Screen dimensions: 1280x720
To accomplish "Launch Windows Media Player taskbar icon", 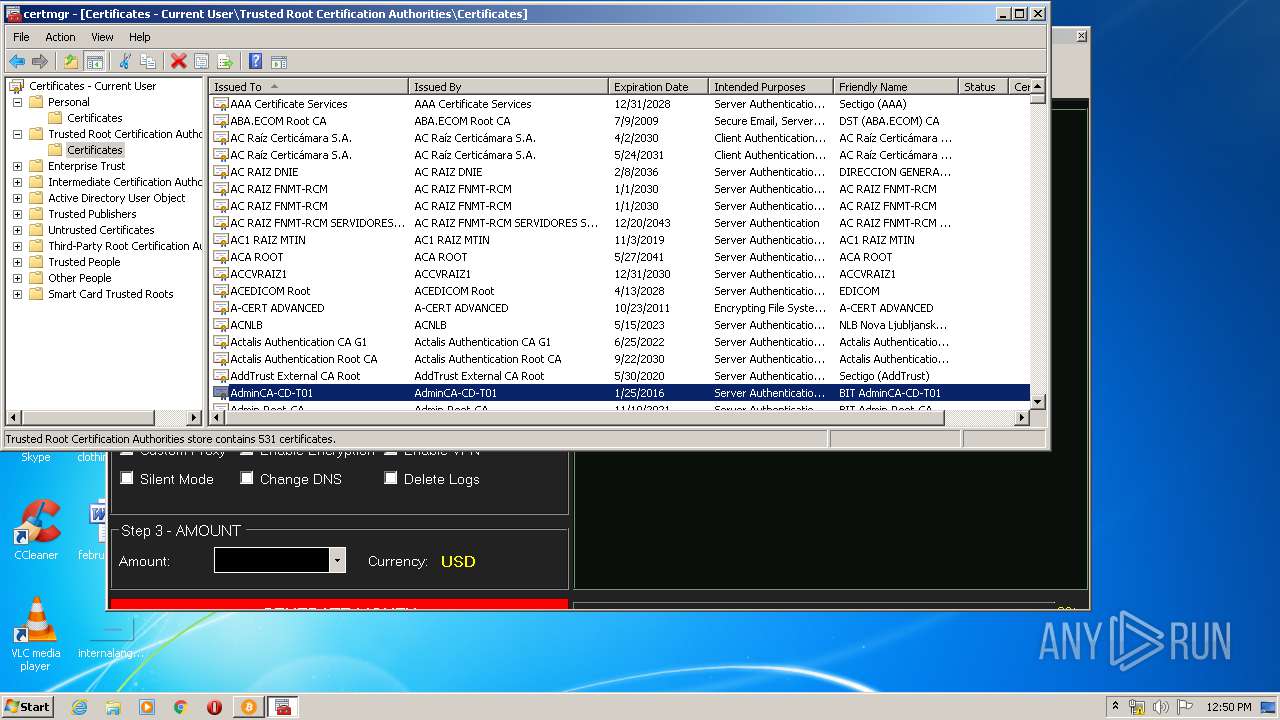I will (147, 707).
